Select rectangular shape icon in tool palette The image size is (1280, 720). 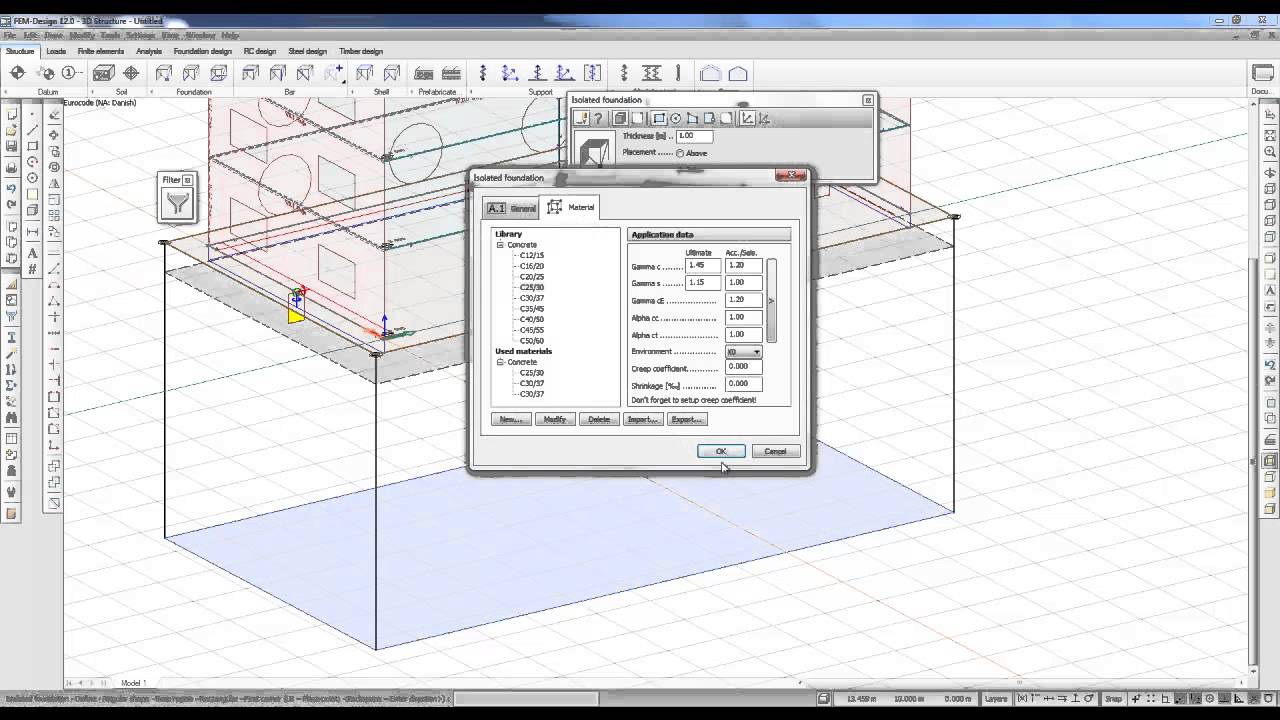pos(659,118)
